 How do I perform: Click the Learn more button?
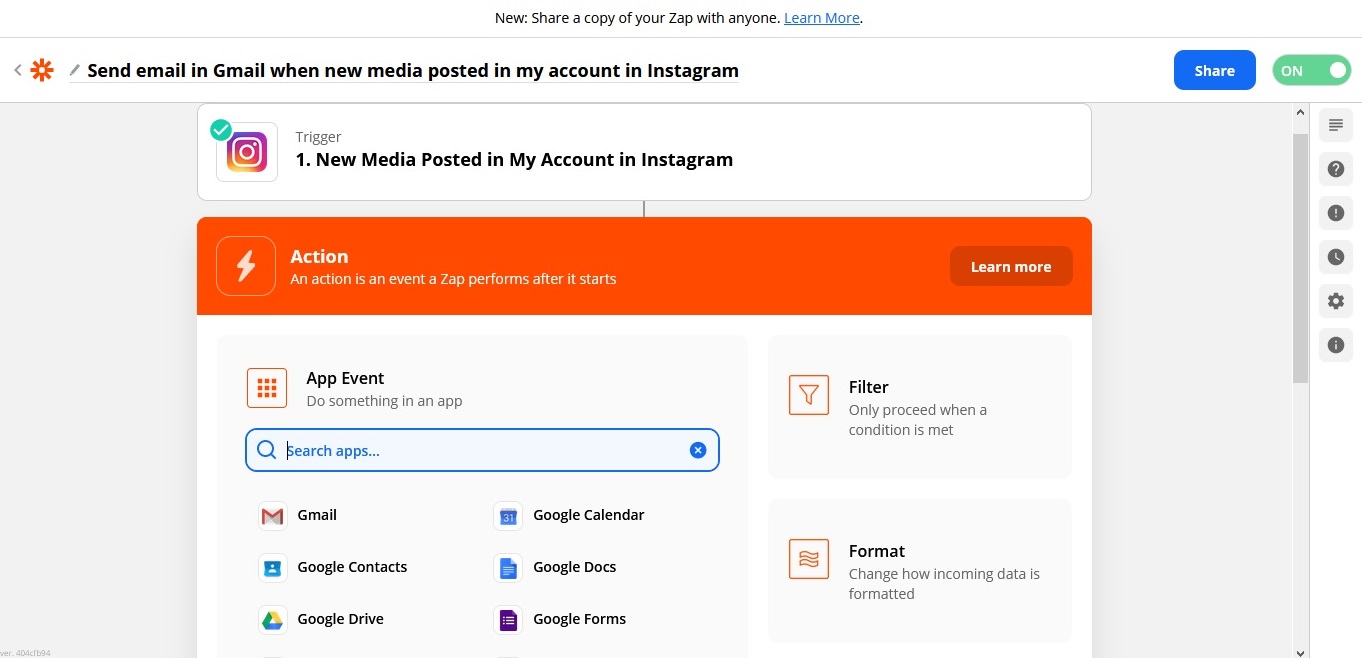[x=1010, y=267]
